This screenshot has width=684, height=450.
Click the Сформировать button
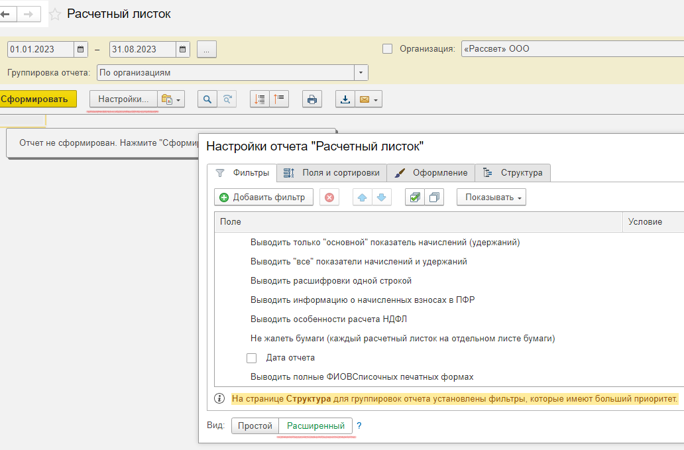(38, 99)
